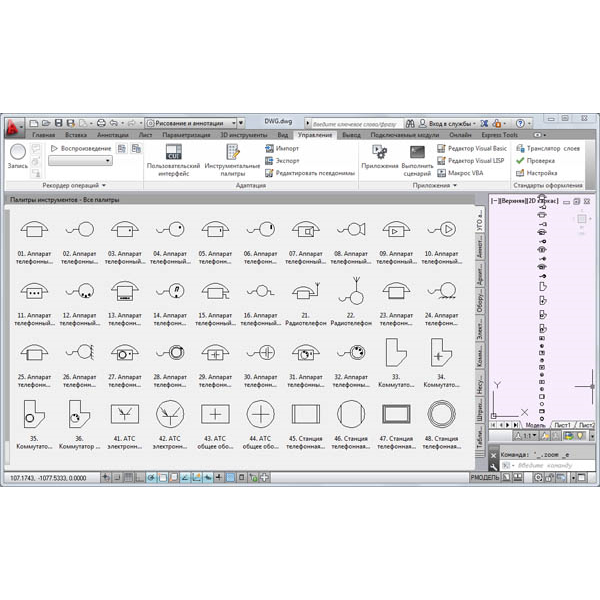Switch to the Вывод ribbon tab
This screenshot has width=600, height=600.
click(x=351, y=135)
